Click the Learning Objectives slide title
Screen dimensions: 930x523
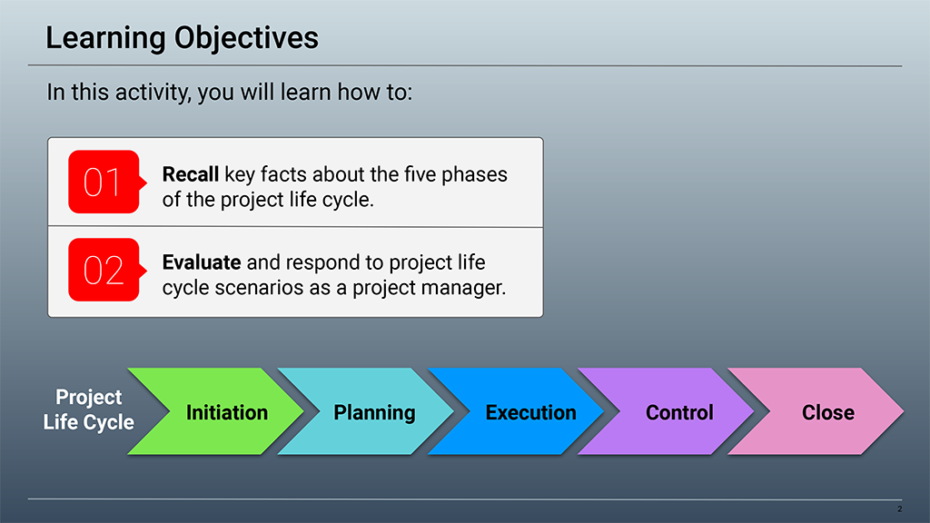pyautogui.click(x=182, y=38)
